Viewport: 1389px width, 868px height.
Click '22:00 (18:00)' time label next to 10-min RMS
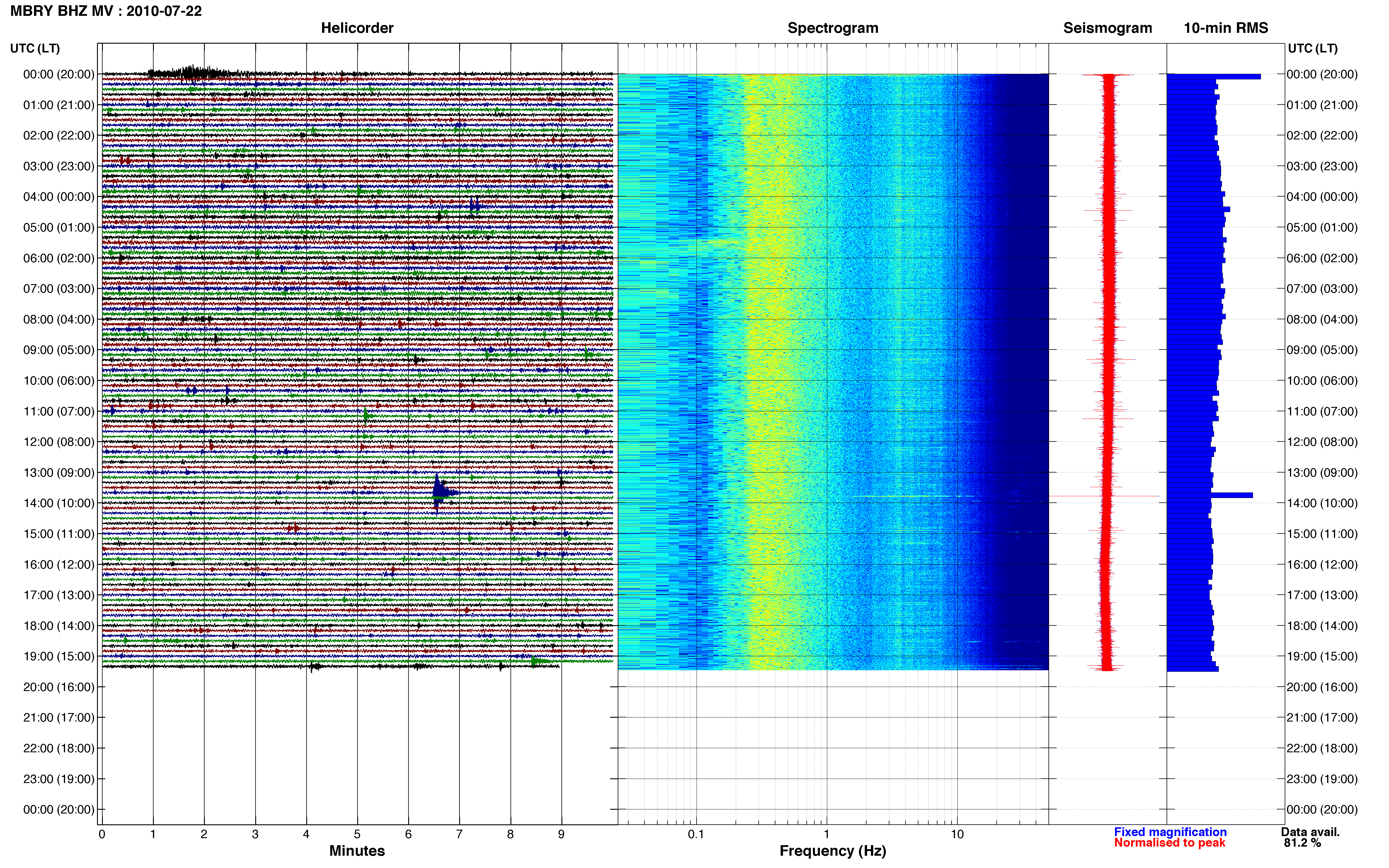click(x=1322, y=748)
